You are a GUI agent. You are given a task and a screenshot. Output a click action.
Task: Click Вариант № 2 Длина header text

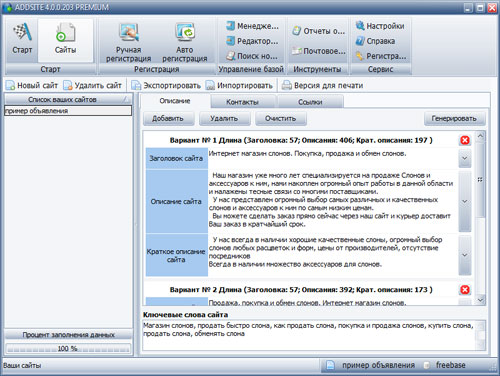[301, 290]
